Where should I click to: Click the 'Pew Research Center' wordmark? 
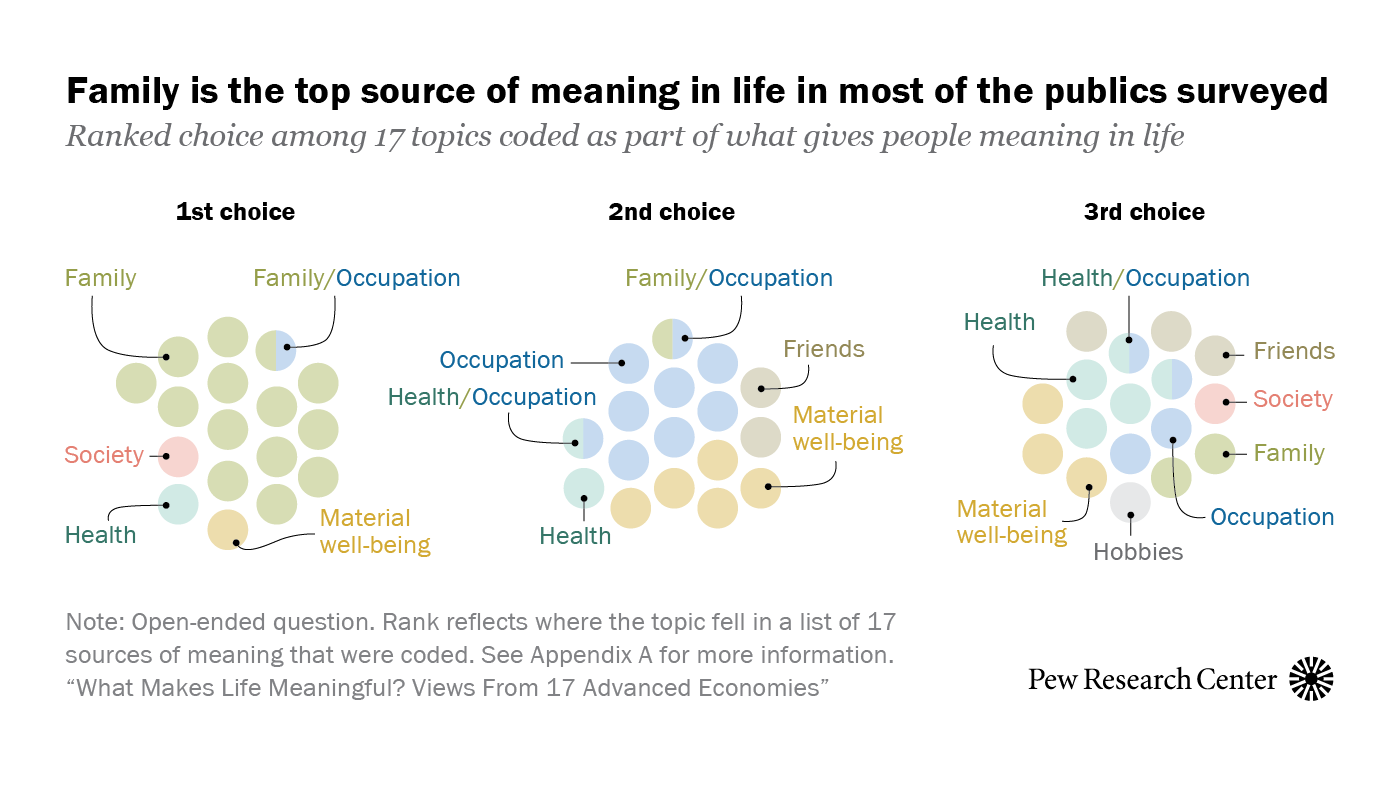click(x=1152, y=680)
